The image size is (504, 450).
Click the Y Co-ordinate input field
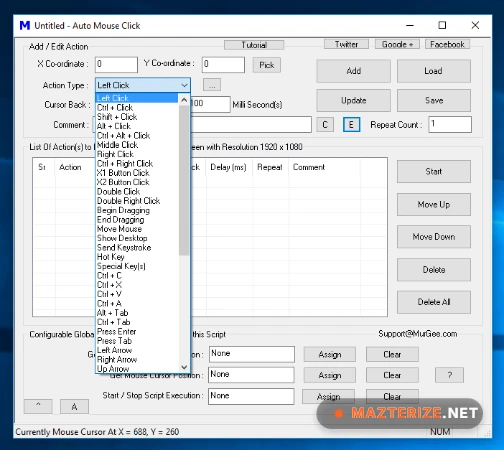coord(223,64)
